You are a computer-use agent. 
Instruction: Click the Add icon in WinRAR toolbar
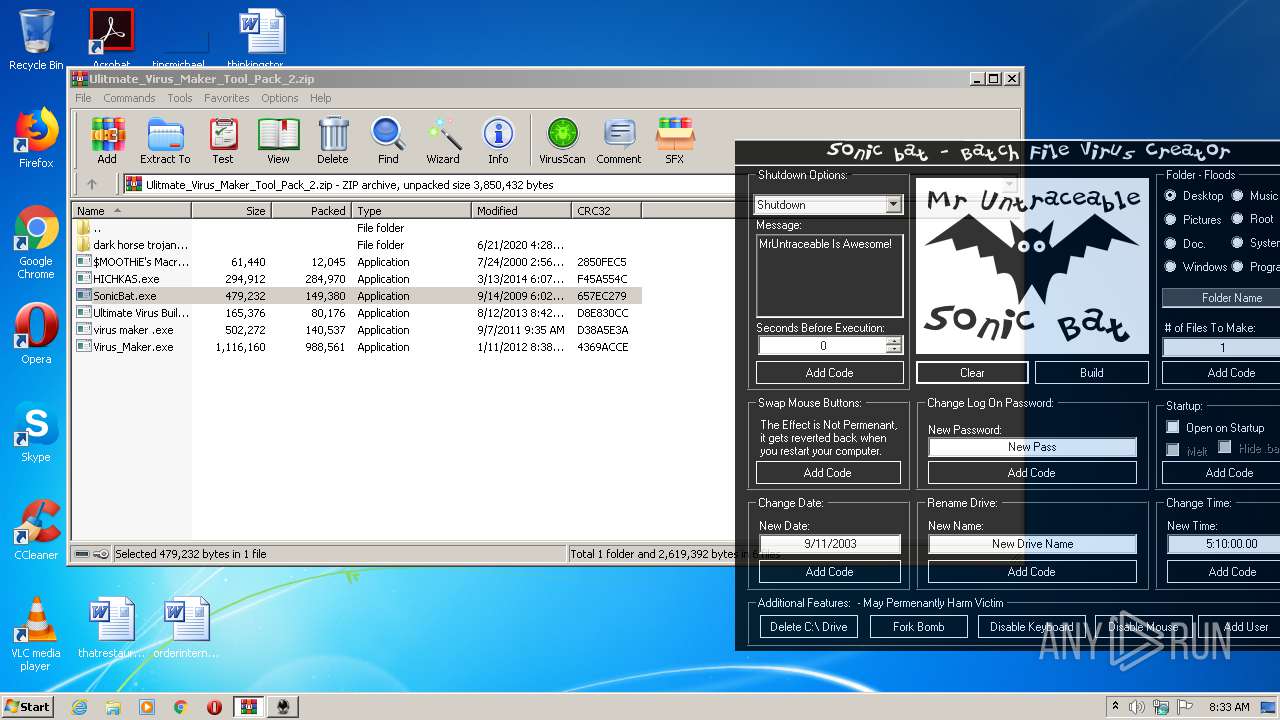(x=107, y=141)
